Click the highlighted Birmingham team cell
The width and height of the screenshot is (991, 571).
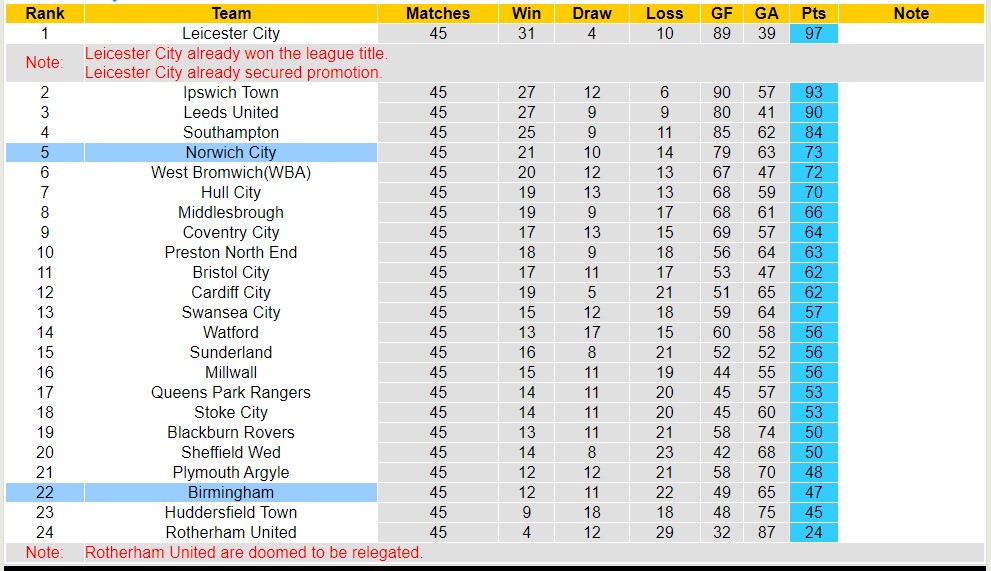tap(231, 492)
